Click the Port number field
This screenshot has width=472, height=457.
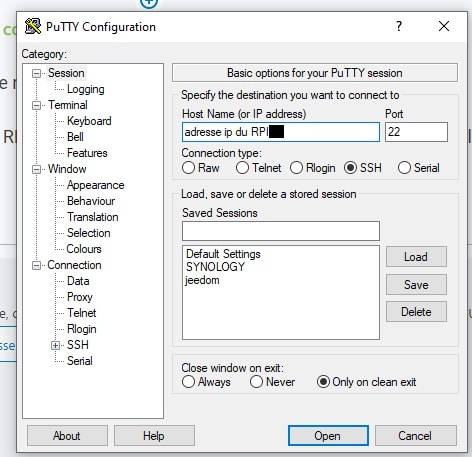click(x=416, y=132)
